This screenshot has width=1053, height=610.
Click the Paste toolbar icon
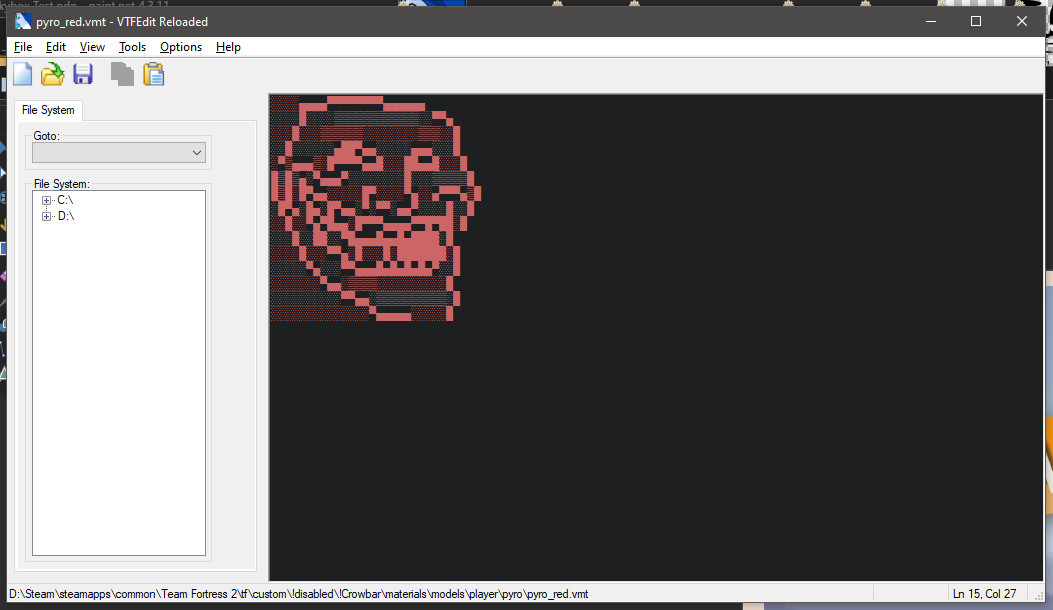click(153, 73)
